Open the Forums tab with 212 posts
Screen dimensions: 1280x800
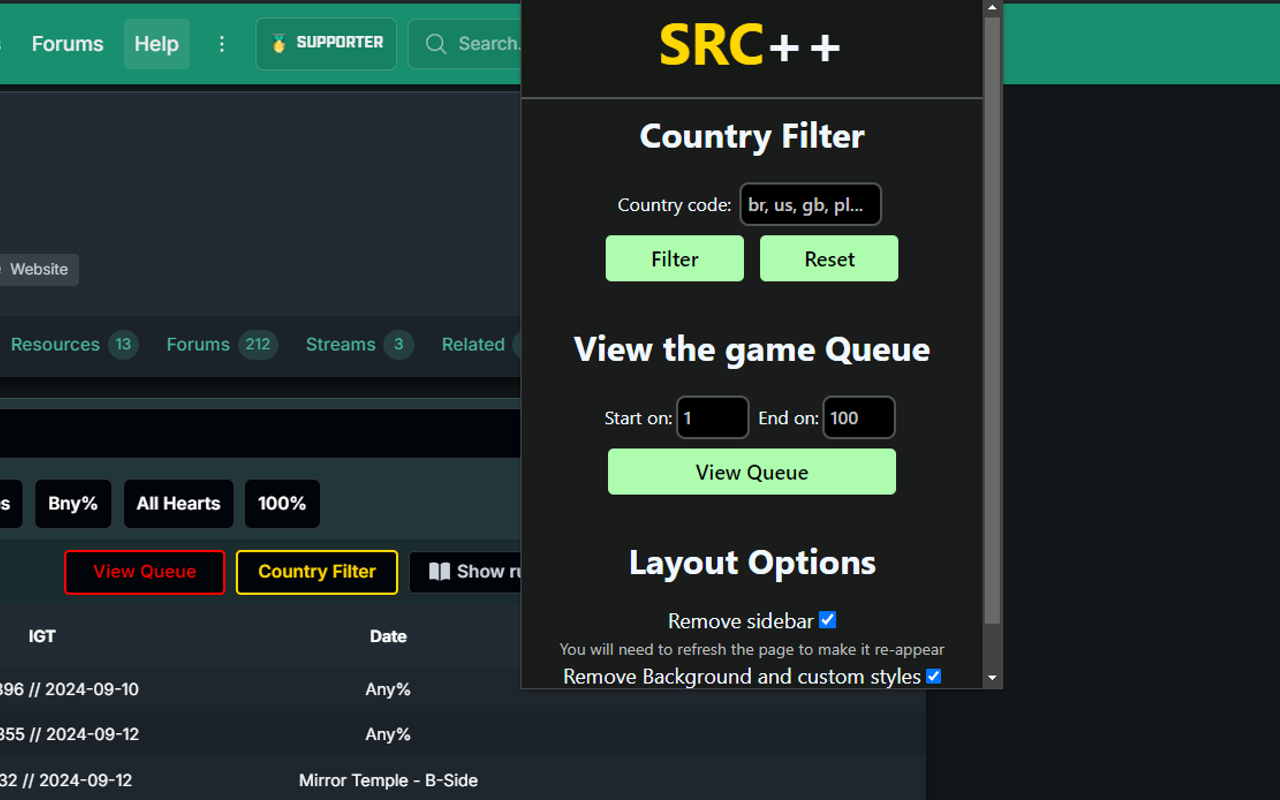tap(198, 344)
